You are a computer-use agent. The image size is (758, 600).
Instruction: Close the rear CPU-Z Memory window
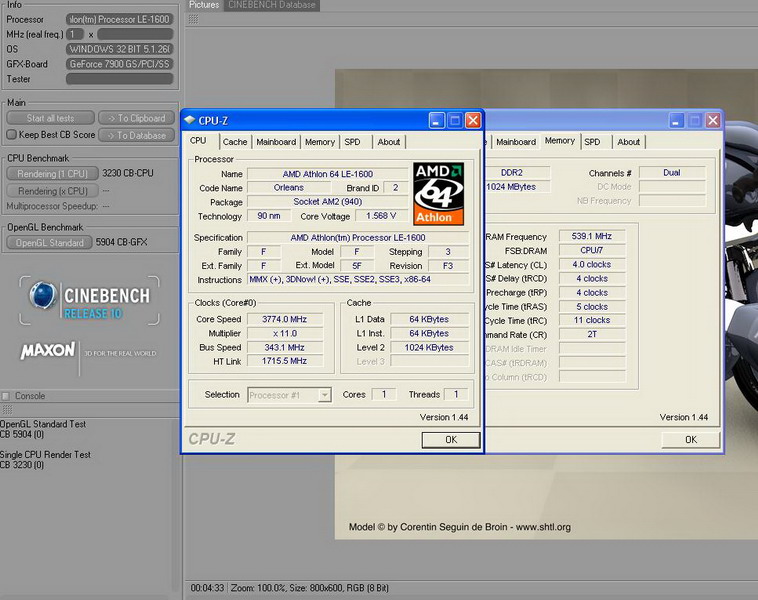click(x=713, y=120)
